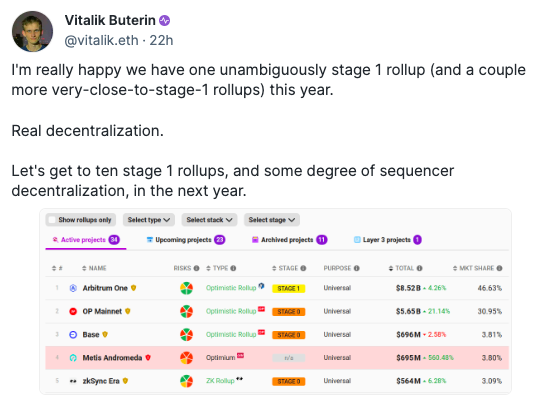Image resolution: width=553 pixels, height=408 pixels.
Task: Sort by the TOTAL column arrows
Action: (x=391, y=268)
